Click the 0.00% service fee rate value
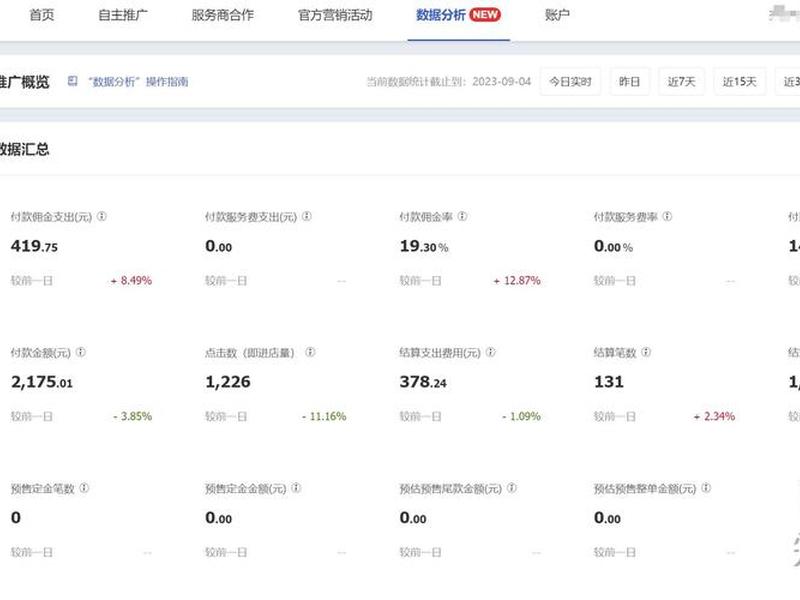The image size is (800, 600). pyautogui.click(x=613, y=246)
